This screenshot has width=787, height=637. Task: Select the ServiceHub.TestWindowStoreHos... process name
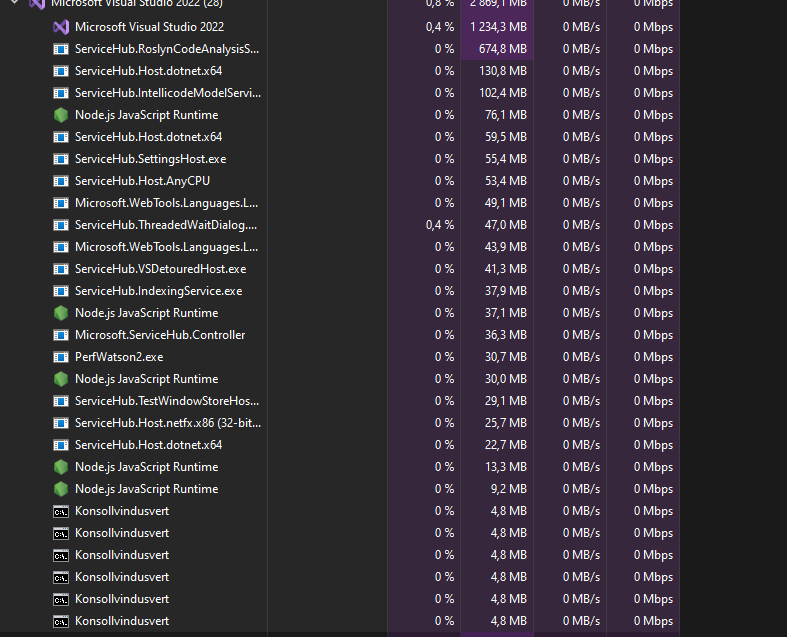167,401
